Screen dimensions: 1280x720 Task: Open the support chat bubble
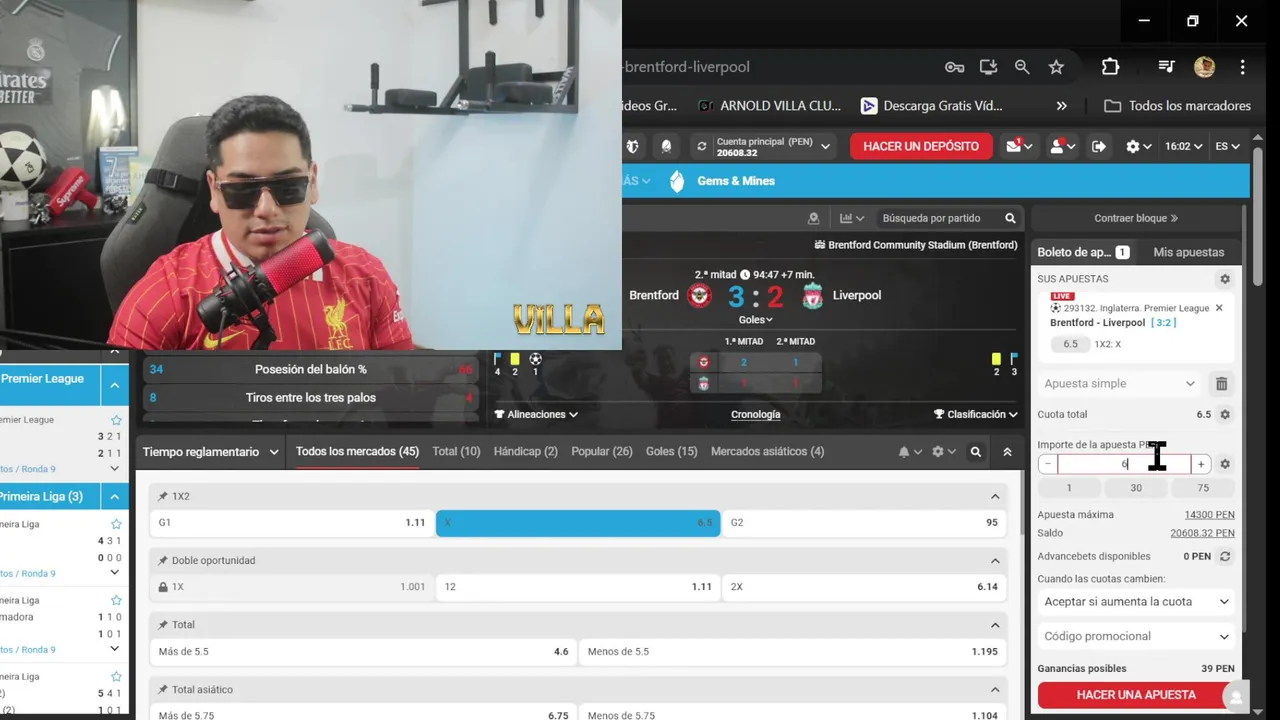pos(1236,697)
